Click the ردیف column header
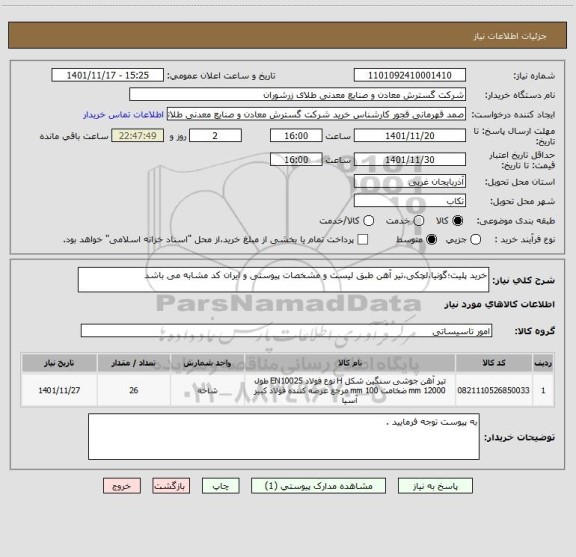 pos(543,363)
